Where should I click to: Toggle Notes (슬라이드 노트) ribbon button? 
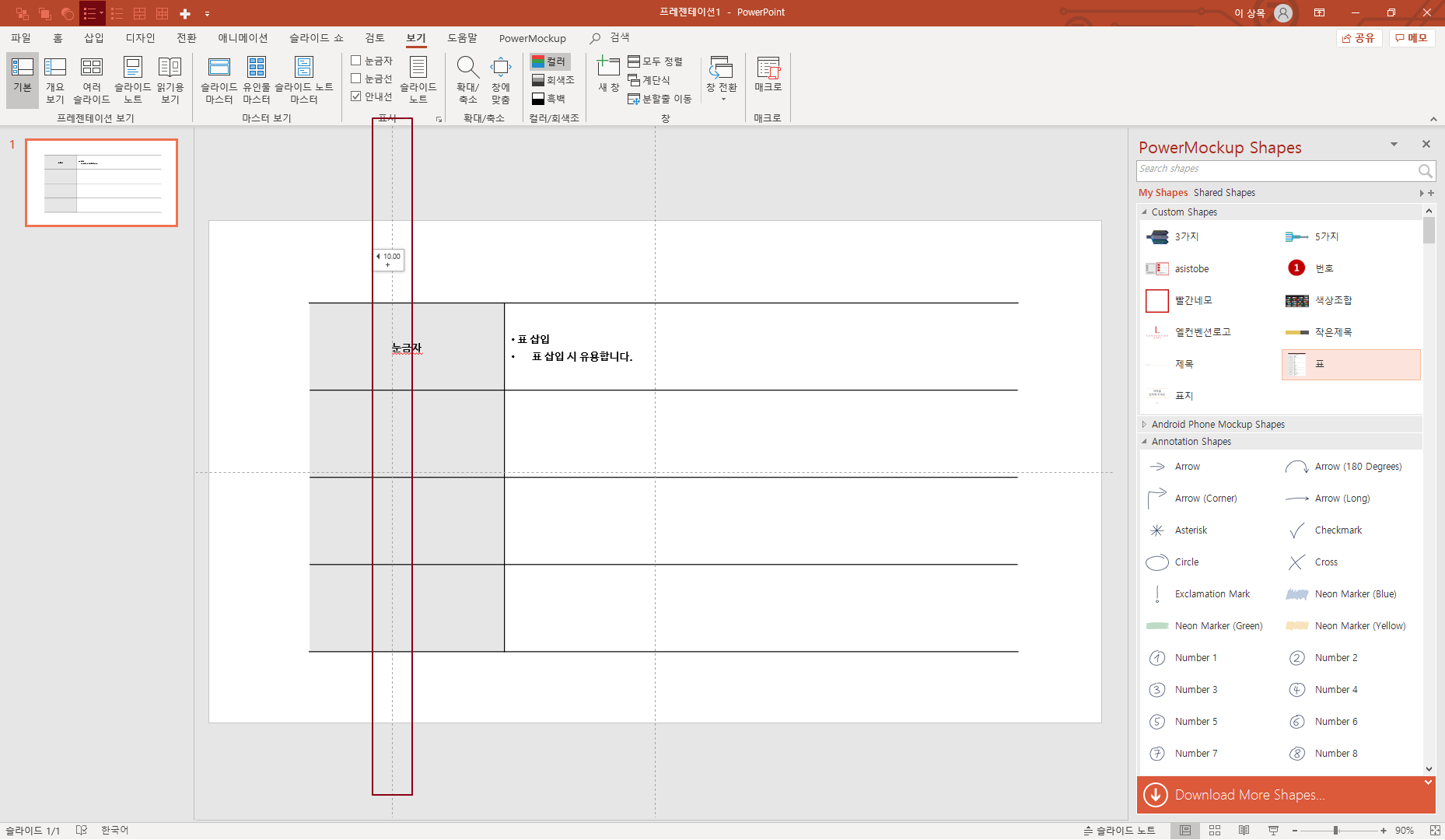click(x=418, y=79)
